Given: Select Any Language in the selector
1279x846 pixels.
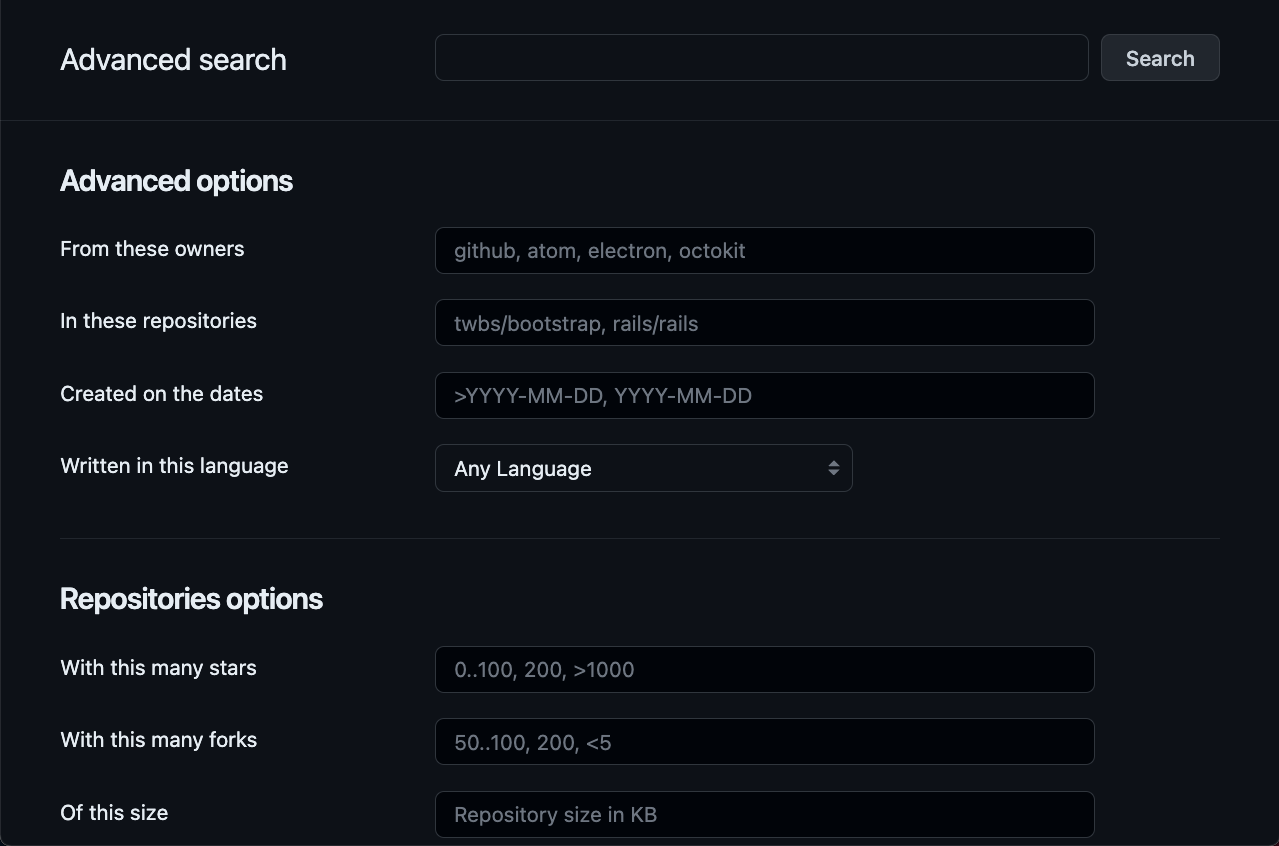Looking at the screenshot, I should click(x=643, y=467).
